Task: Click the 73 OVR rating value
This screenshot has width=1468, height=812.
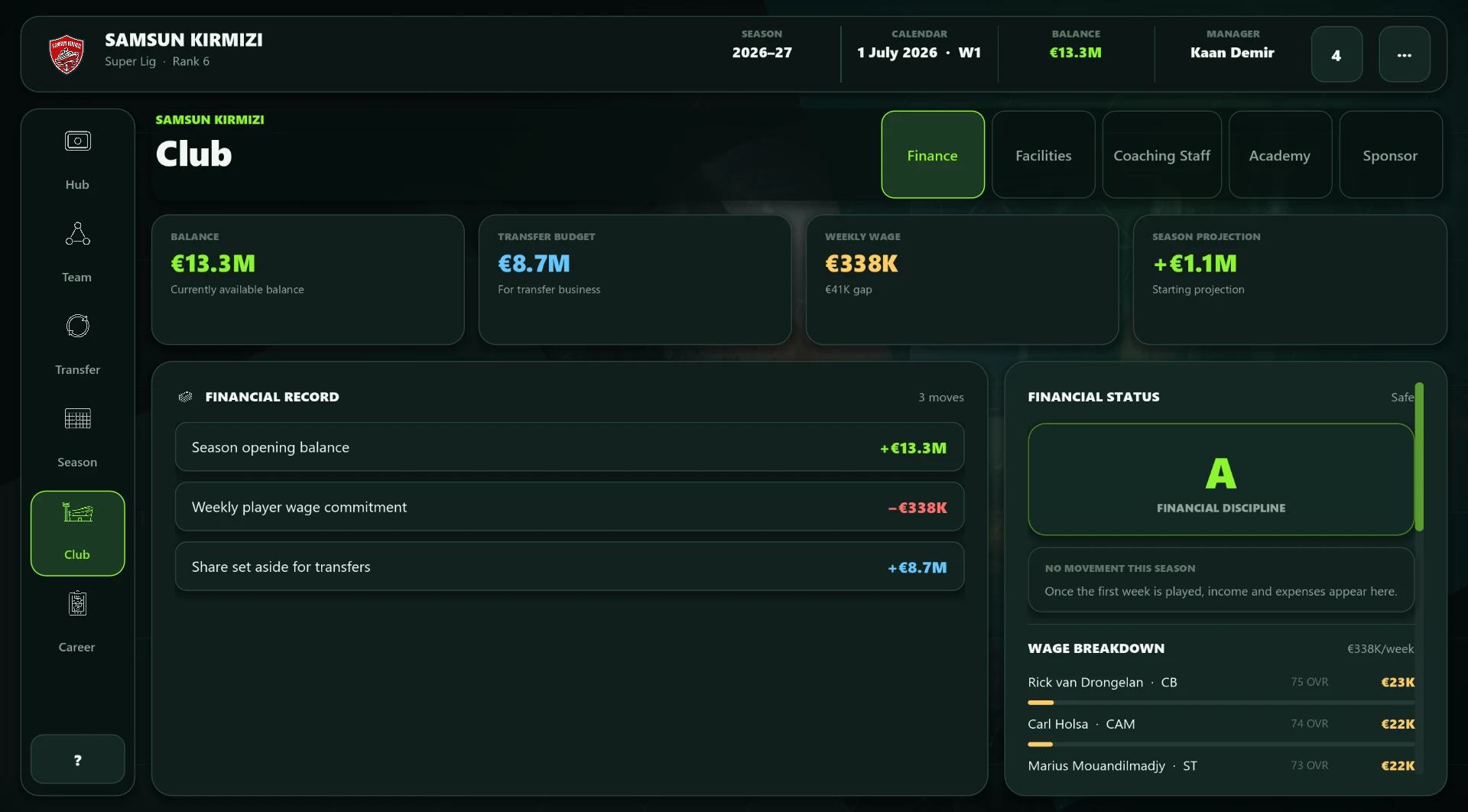Action: tap(1310, 765)
